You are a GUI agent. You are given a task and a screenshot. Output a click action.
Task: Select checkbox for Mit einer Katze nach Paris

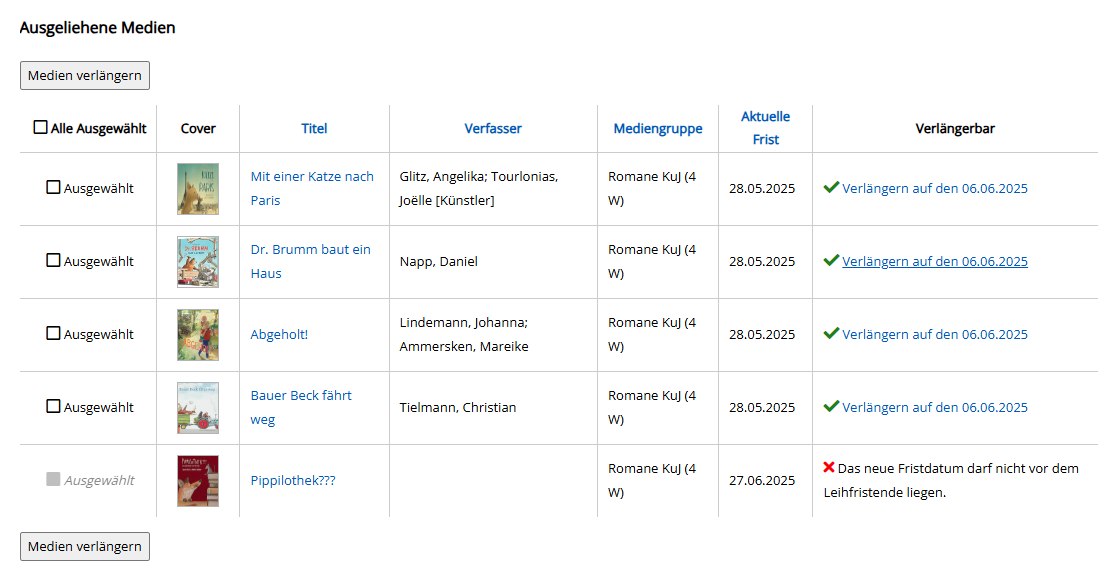coord(53,188)
